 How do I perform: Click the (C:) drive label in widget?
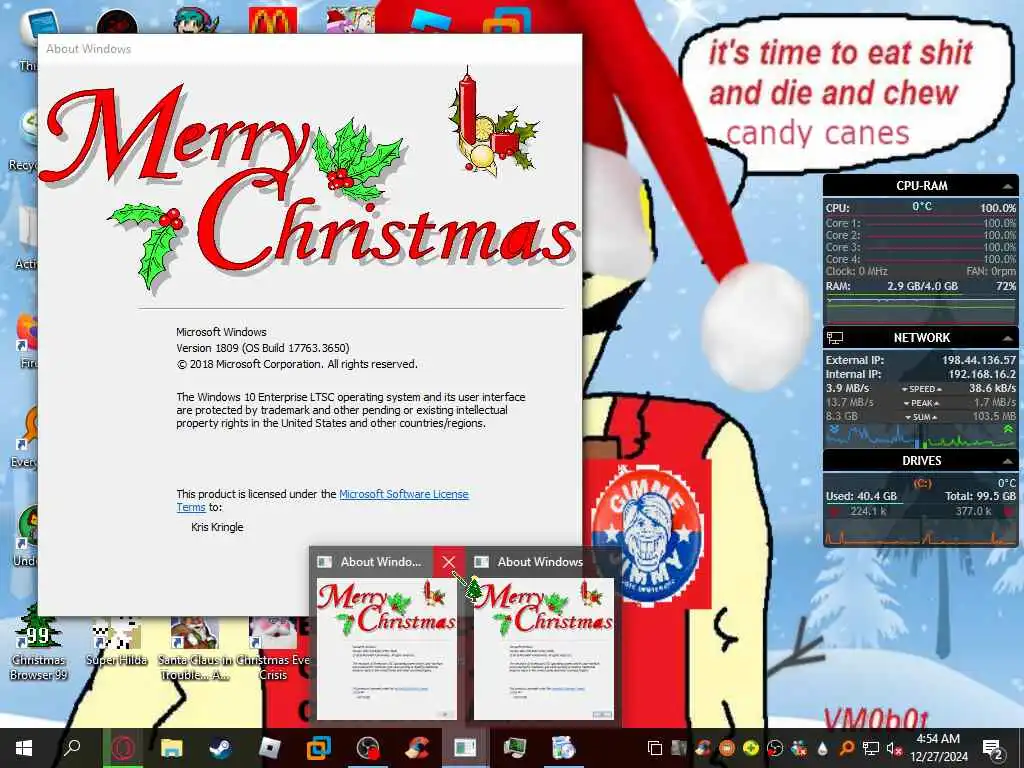pyautogui.click(x=922, y=483)
